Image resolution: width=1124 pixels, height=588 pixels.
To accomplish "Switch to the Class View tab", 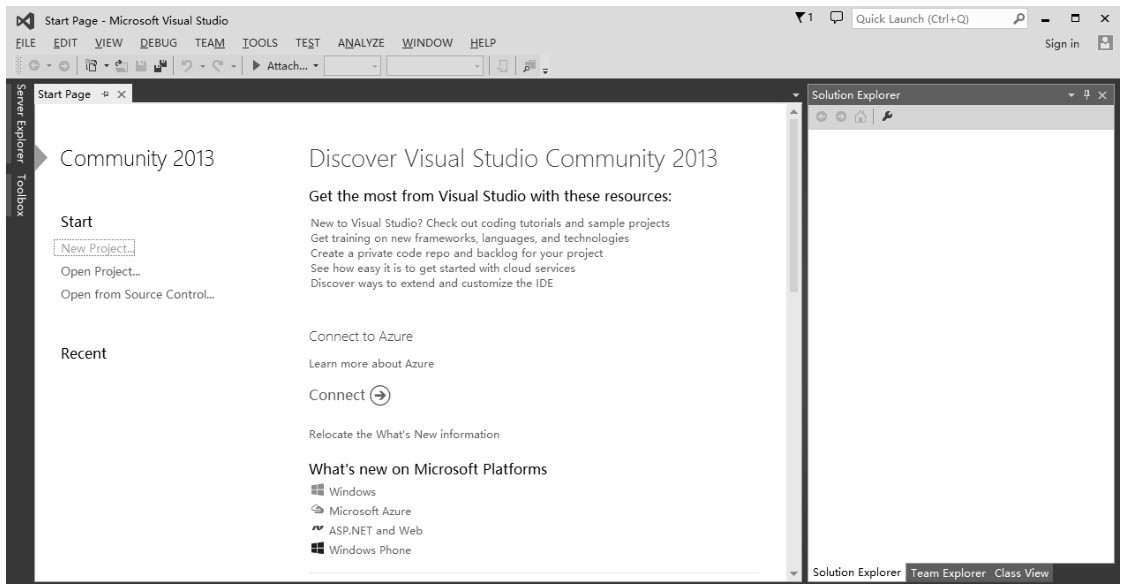I will (x=1021, y=573).
